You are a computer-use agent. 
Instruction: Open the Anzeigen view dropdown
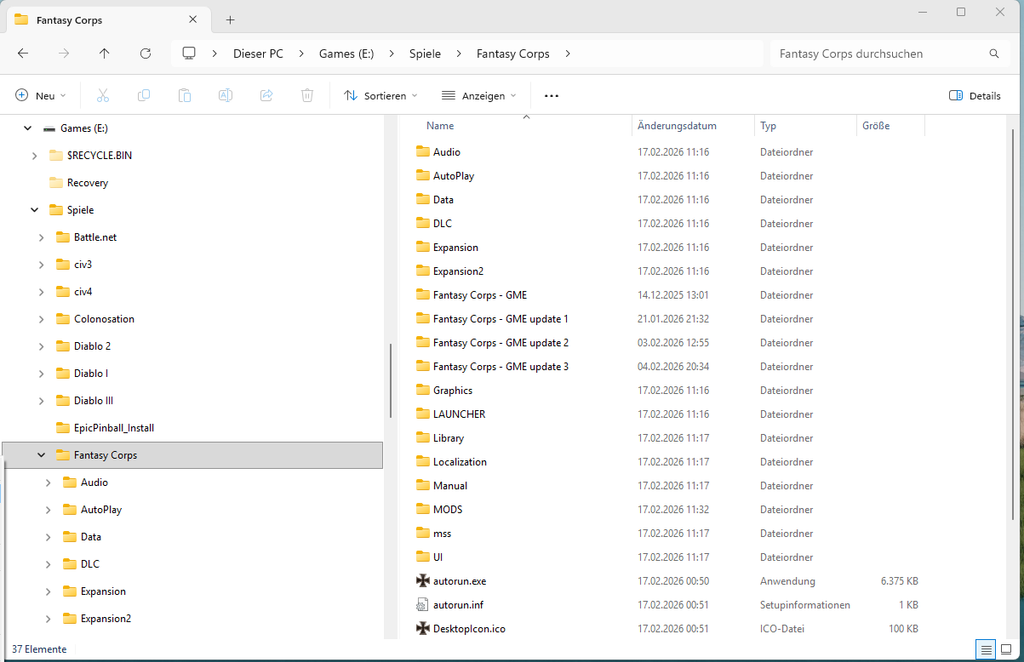click(479, 95)
